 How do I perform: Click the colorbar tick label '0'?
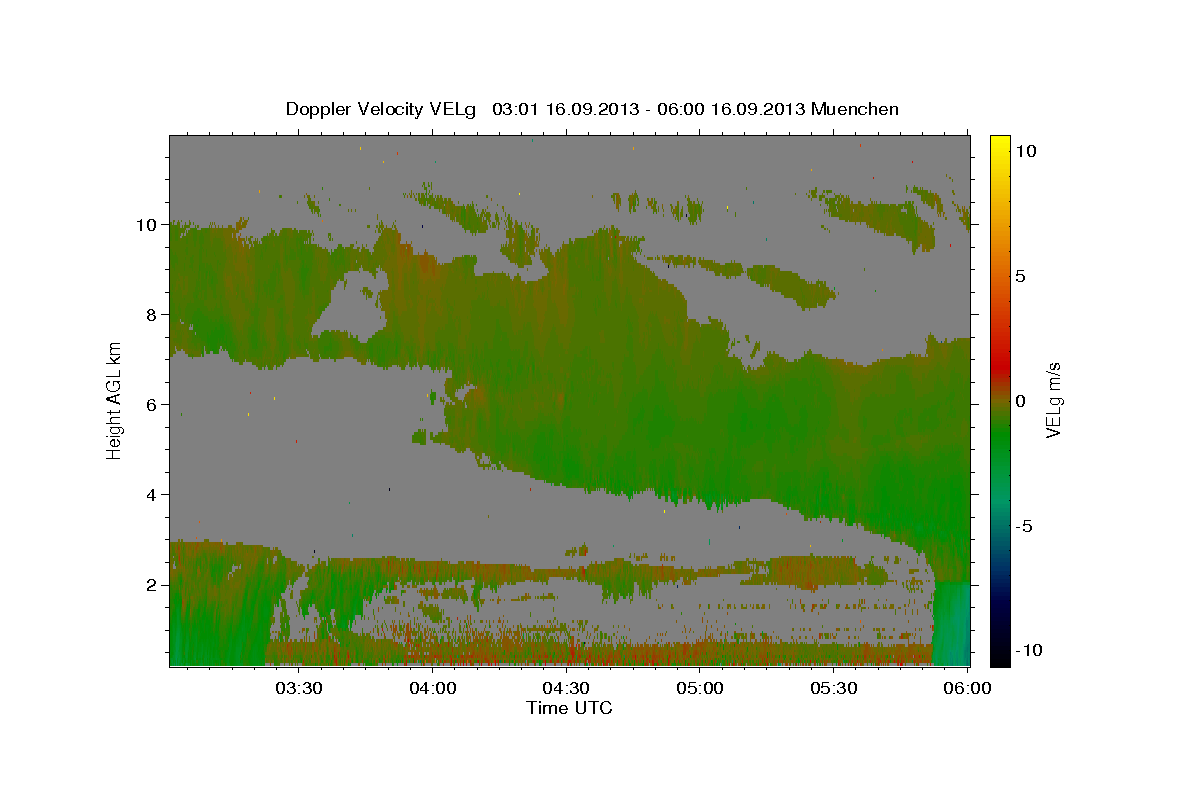[x=1020, y=401]
